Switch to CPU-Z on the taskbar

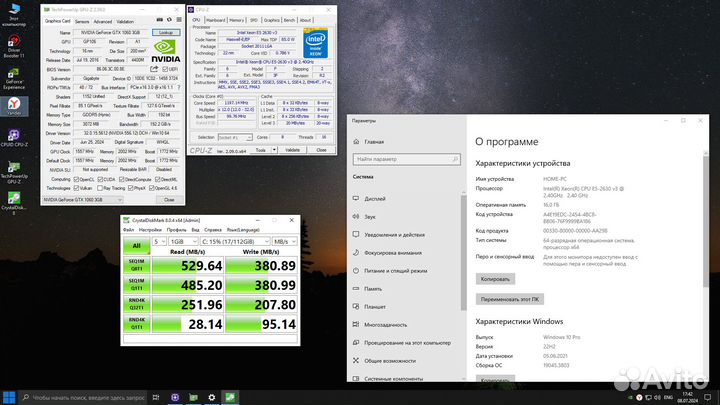tap(175, 397)
